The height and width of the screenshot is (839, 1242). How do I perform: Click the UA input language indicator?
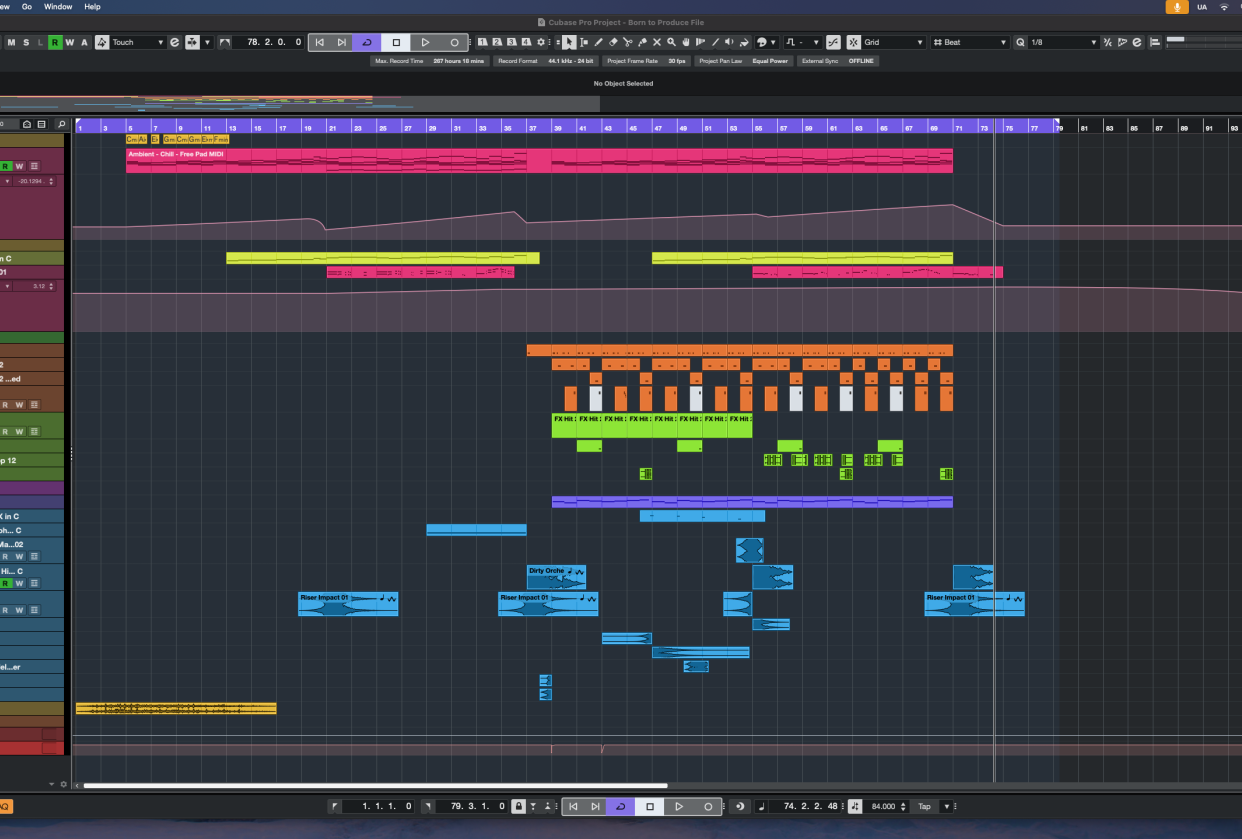1201,6
